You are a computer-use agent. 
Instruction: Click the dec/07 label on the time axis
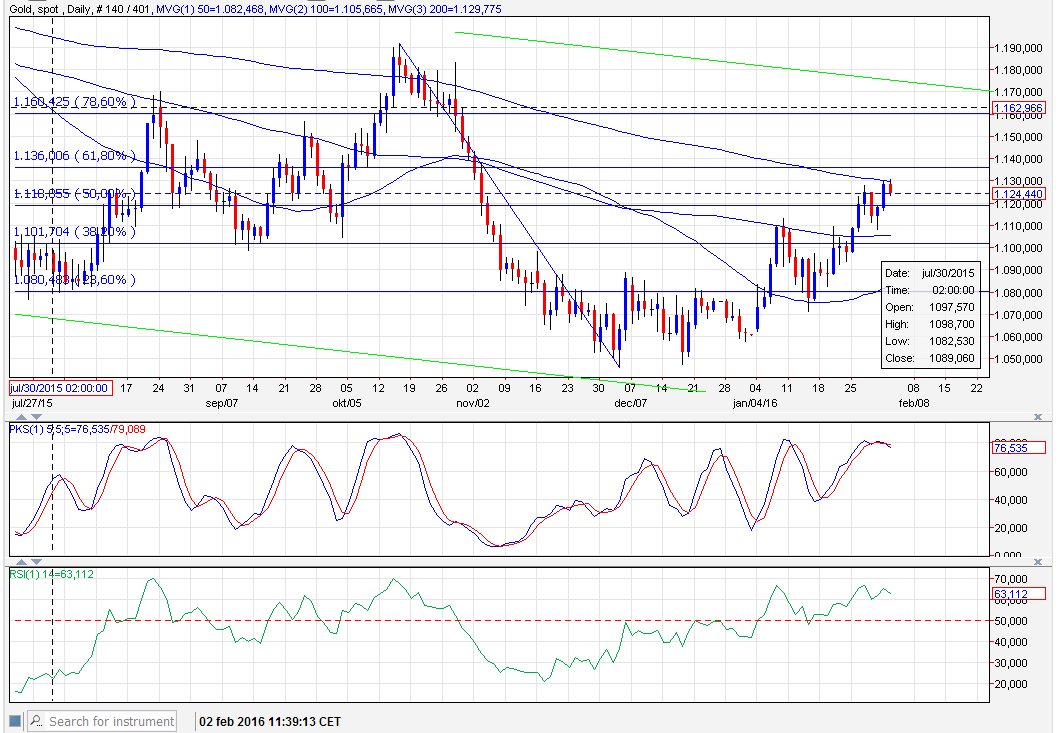click(x=631, y=403)
